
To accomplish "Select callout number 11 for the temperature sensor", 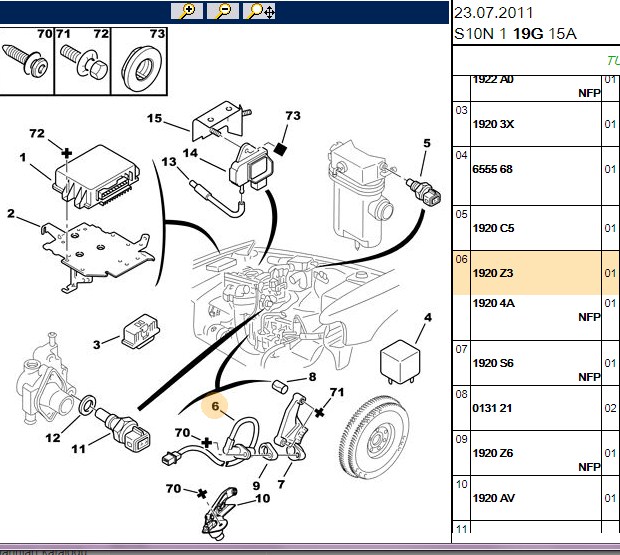I will tap(78, 449).
